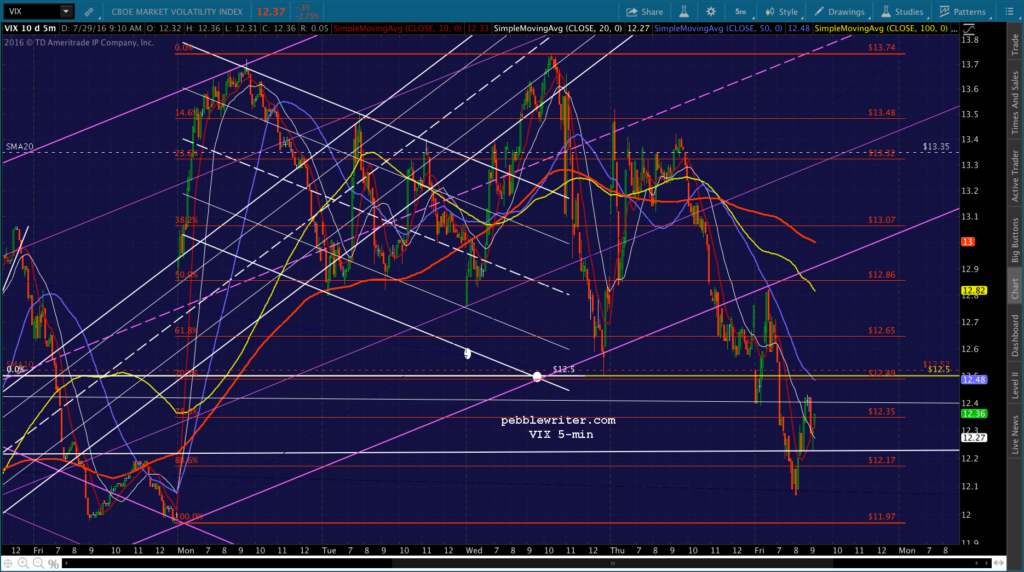The height and width of the screenshot is (572, 1024).
Task: Click the yellow 12.82 price axis bubble
Action: pos(974,291)
